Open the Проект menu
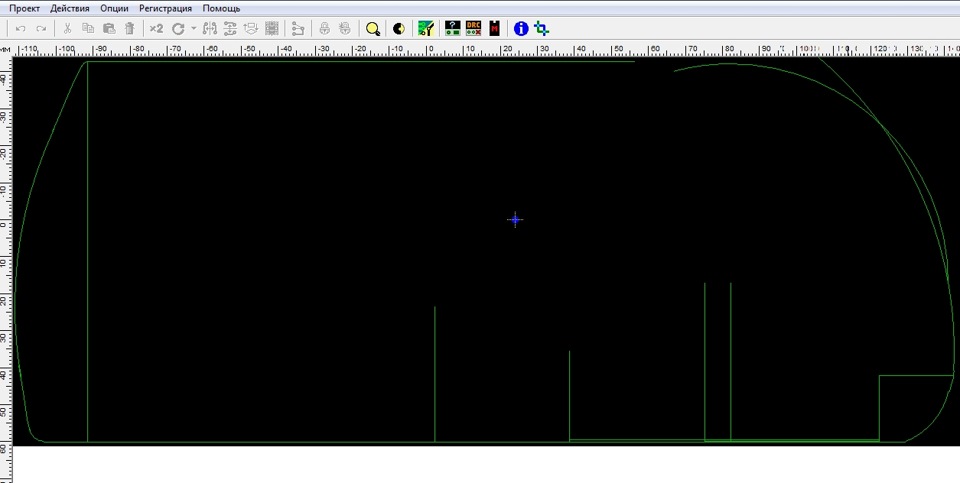 [x=24, y=9]
